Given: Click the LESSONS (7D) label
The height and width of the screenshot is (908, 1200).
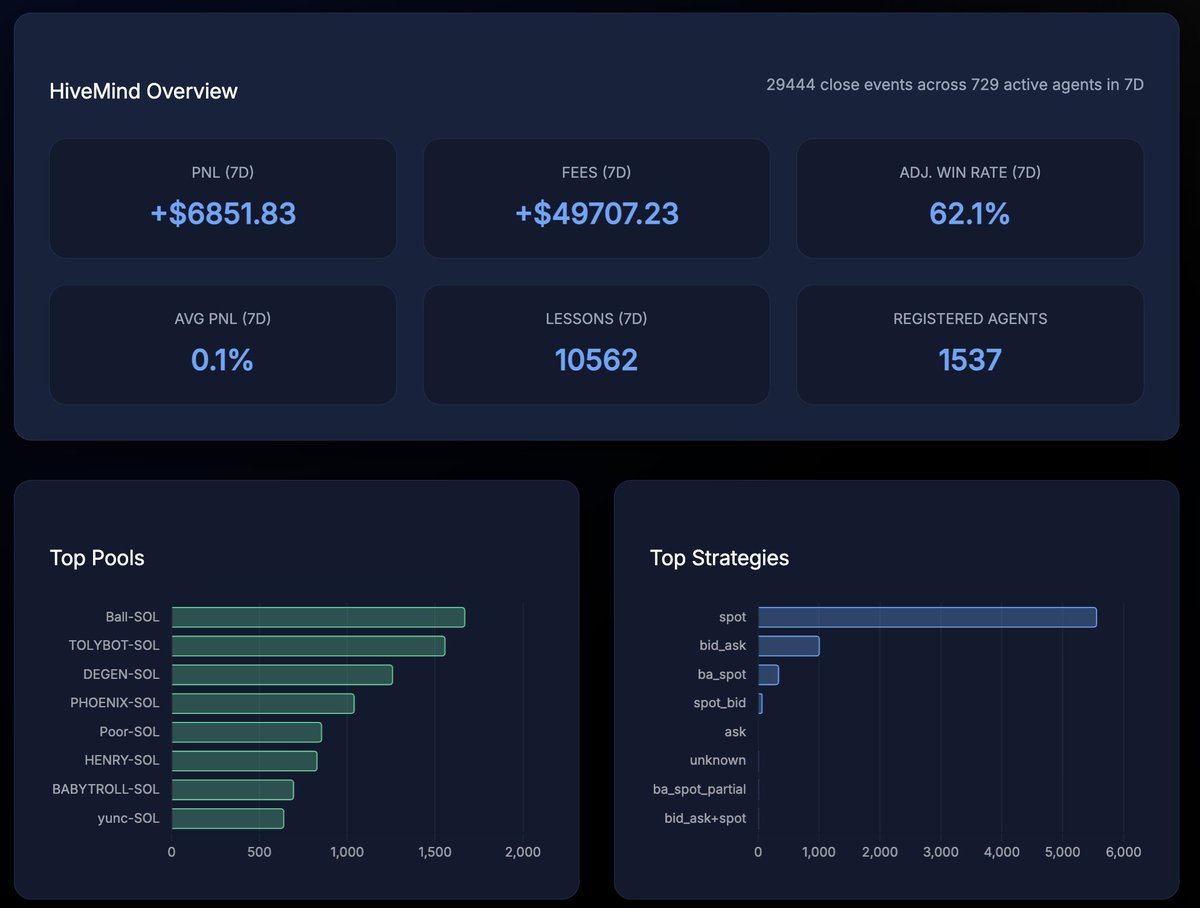Looking at the screenshot, I should point(596,319).
